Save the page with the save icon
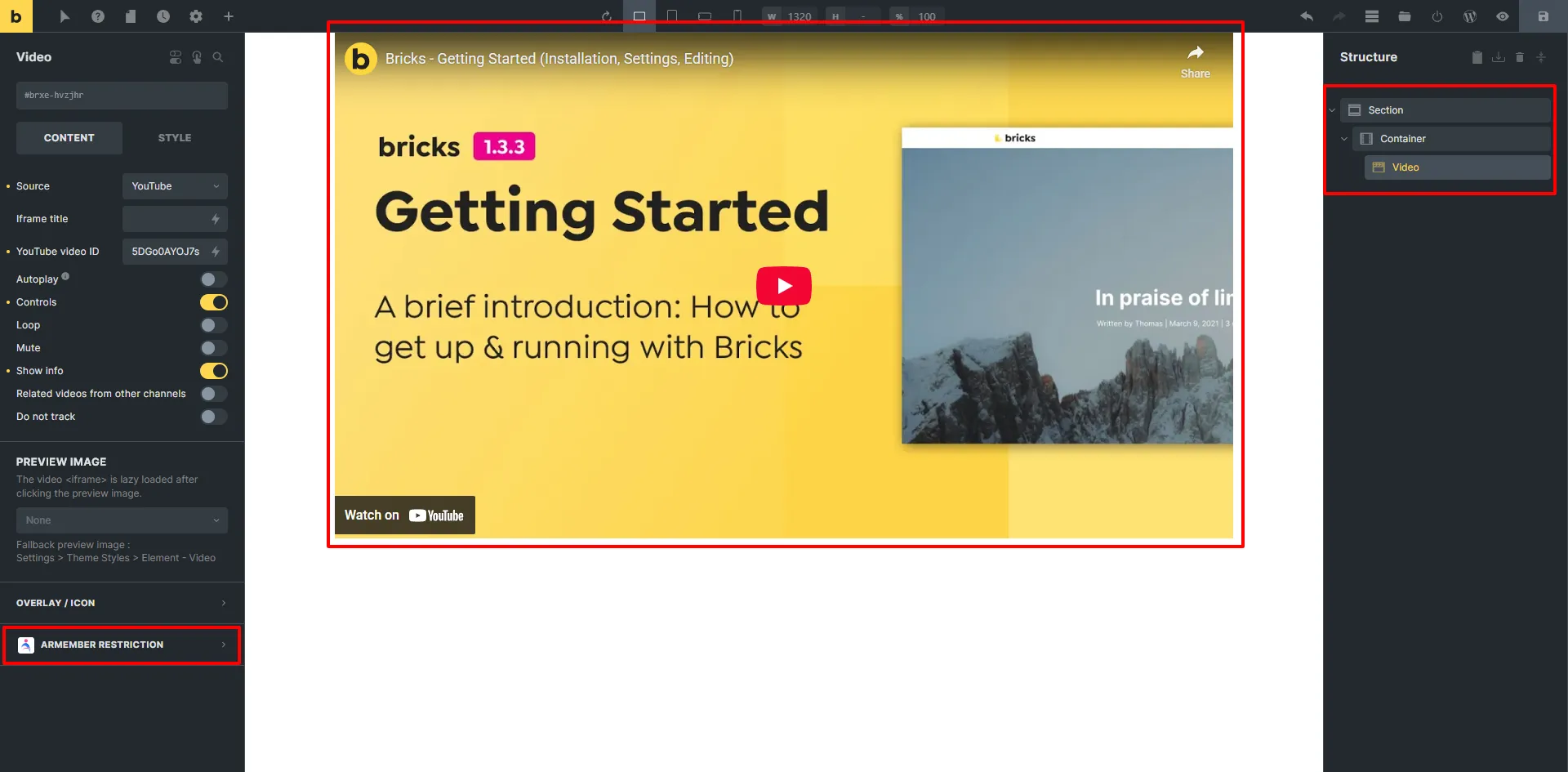The height and width of the screenshot is (772, 1568). pos(1543,16)
